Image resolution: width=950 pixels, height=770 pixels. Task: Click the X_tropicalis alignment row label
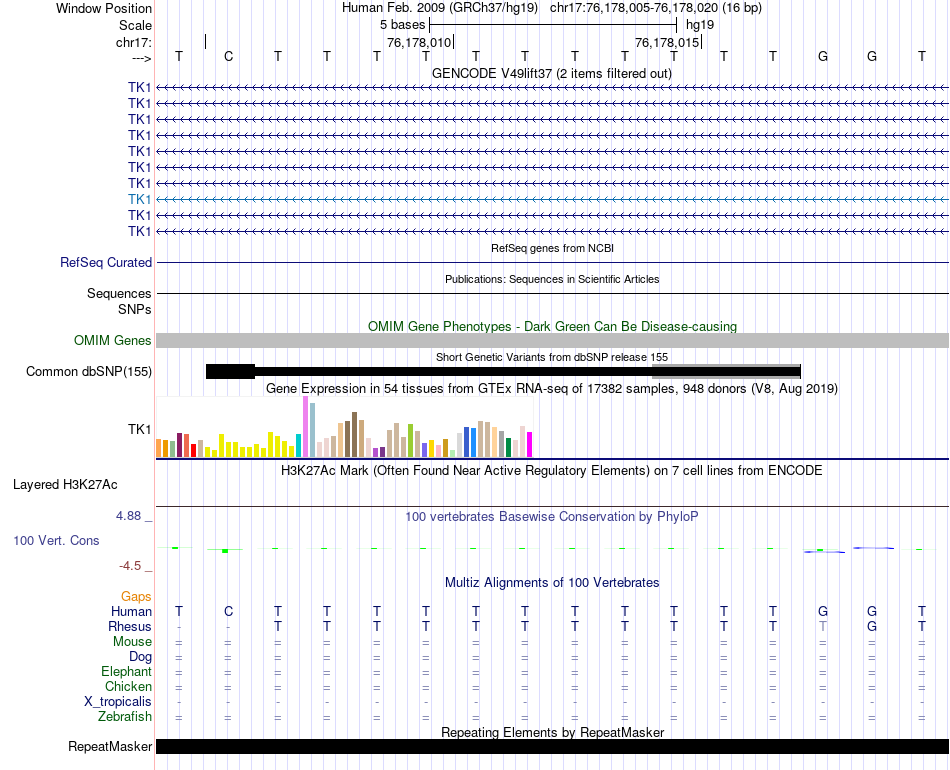pos(118,702)
